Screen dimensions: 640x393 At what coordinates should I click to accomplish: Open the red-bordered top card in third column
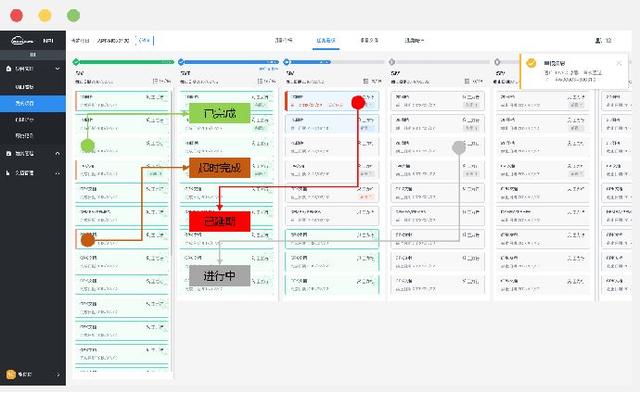pyautogui.click(x=332, y=101)
